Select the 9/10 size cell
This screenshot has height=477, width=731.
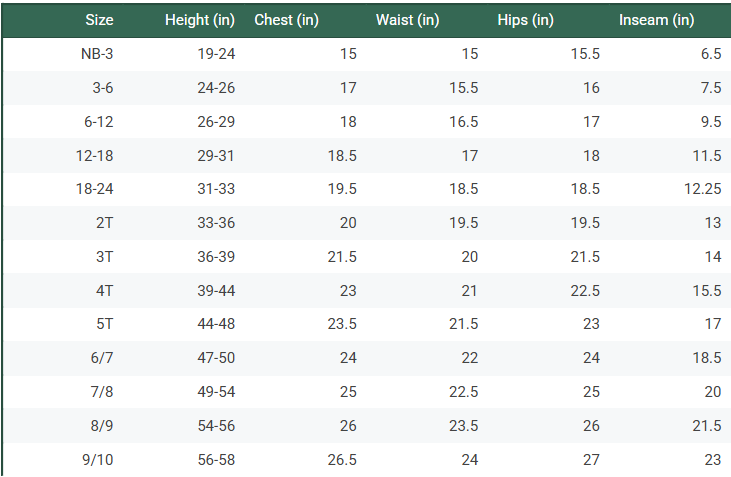tap(98, 459)
